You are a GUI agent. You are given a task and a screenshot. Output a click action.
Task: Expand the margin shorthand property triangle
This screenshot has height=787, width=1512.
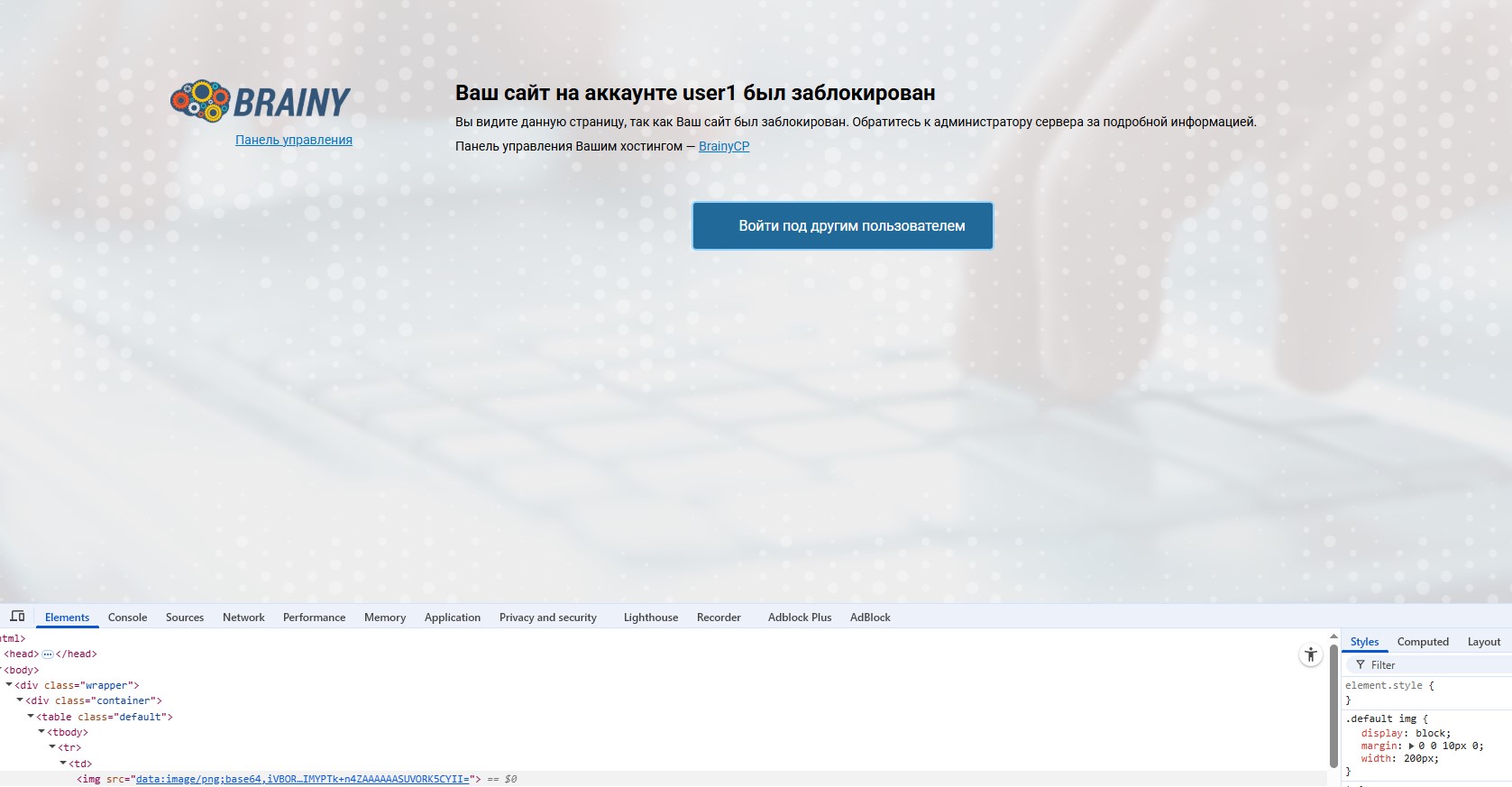coord(1412,746)
